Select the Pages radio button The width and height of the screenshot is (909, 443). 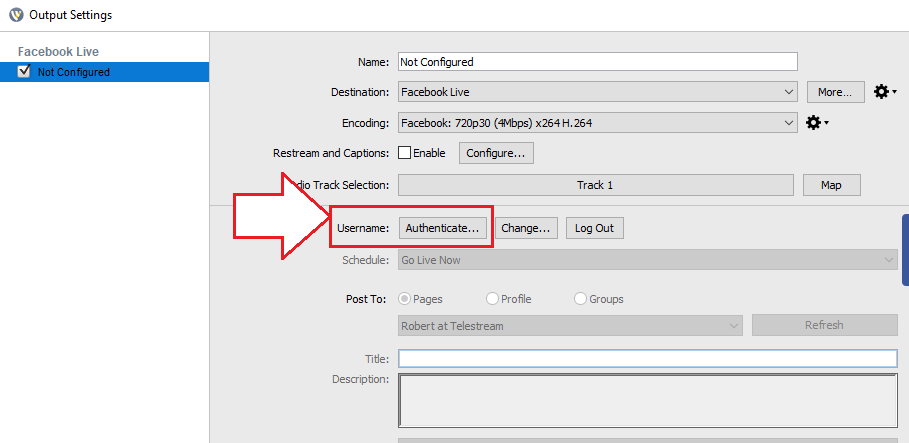(404, 299)
